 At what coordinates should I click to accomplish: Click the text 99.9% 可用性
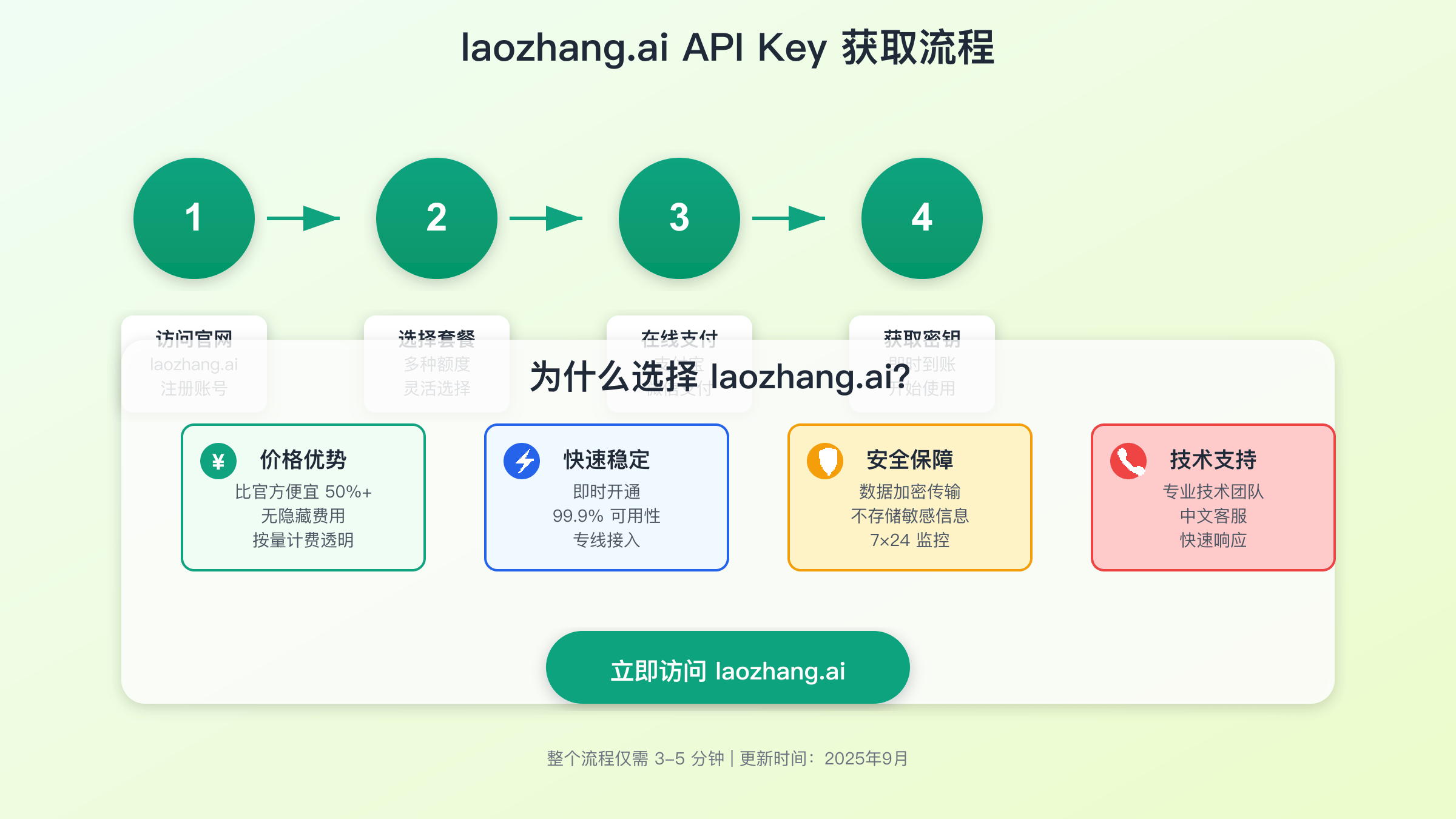pyautogui.click(x=607, y=516)
